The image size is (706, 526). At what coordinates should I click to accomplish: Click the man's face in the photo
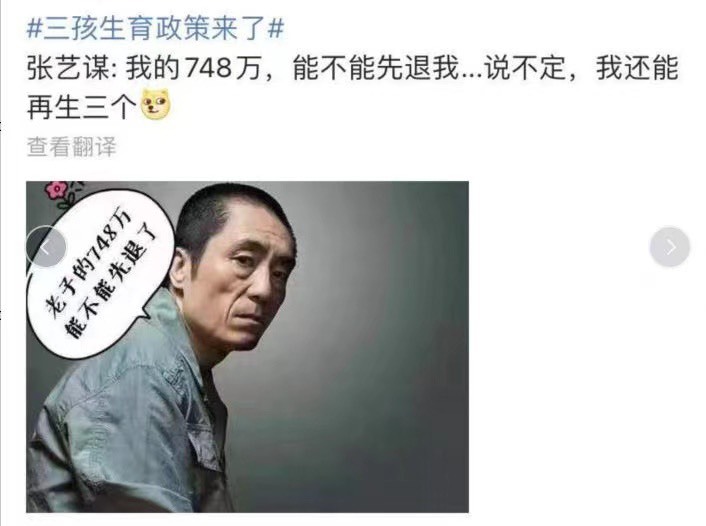[250, 281]
